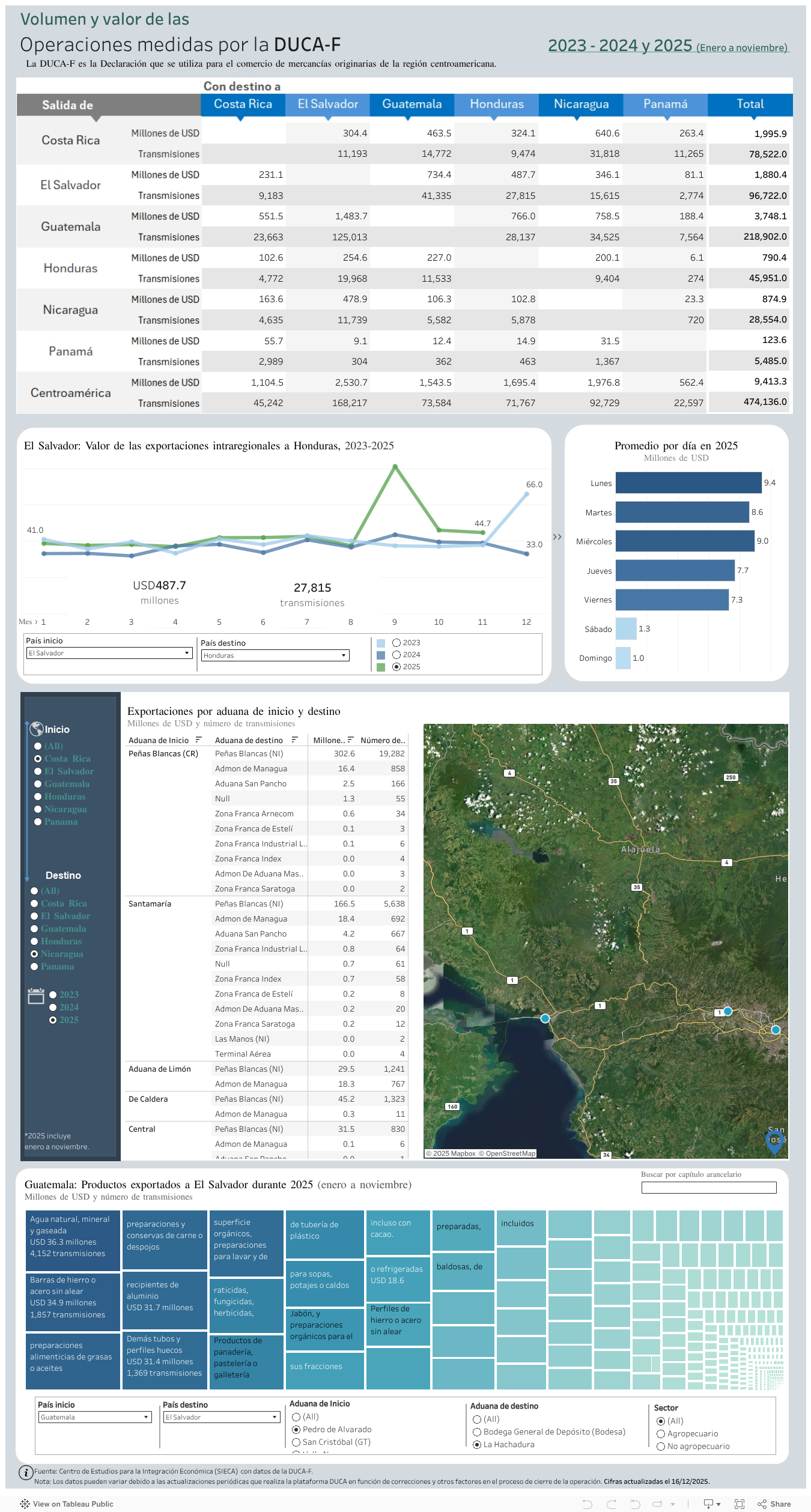This screenshot has width=811, height=1512.
Task: Click the sort icon beside Aduana de Inicio
Action: click(x=198, y=740)
